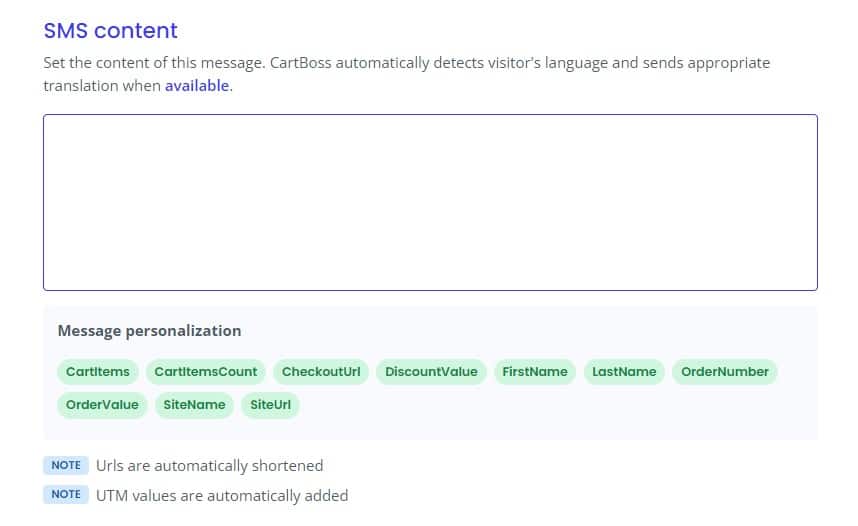The image size is (858, 526).
Task: Select 'Urls are automatically shortened' text
Action: [210, 466]
